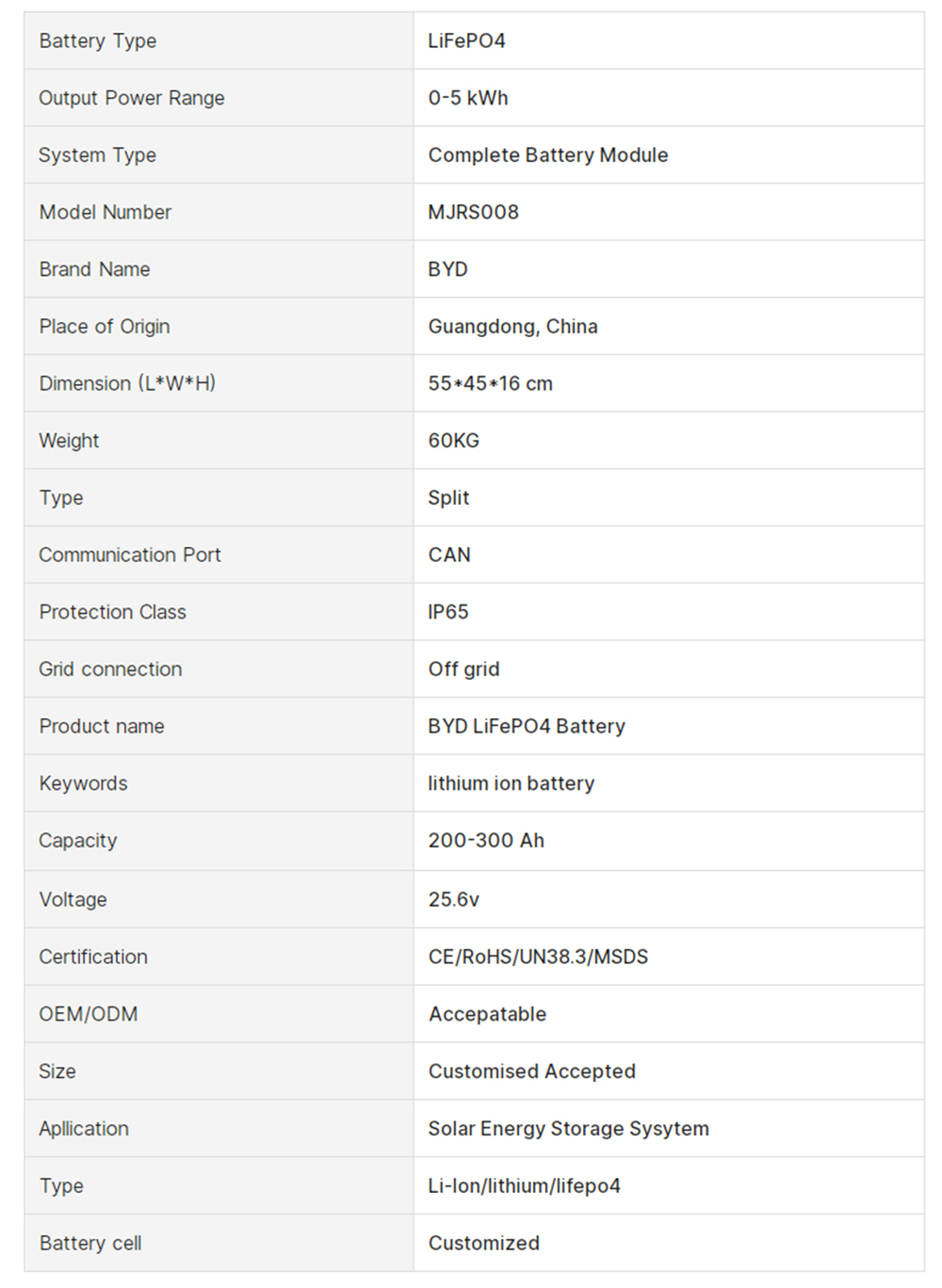
Task: Click the LiFePO4 value cell
Action: (x=669, y=40)
